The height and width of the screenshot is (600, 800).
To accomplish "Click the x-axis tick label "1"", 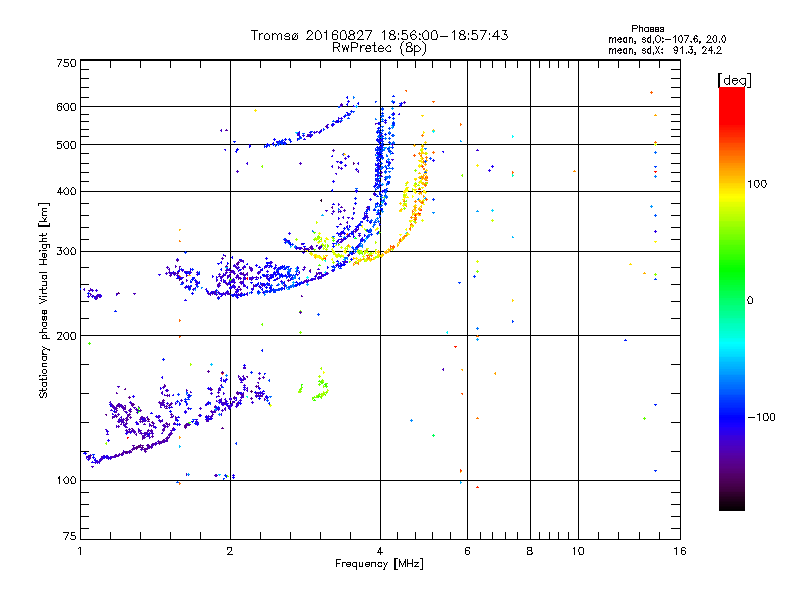I will [x=80, y=551].
